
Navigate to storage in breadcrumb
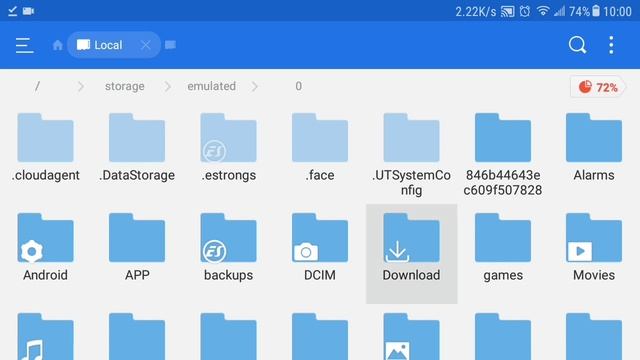tap(124, 86)
